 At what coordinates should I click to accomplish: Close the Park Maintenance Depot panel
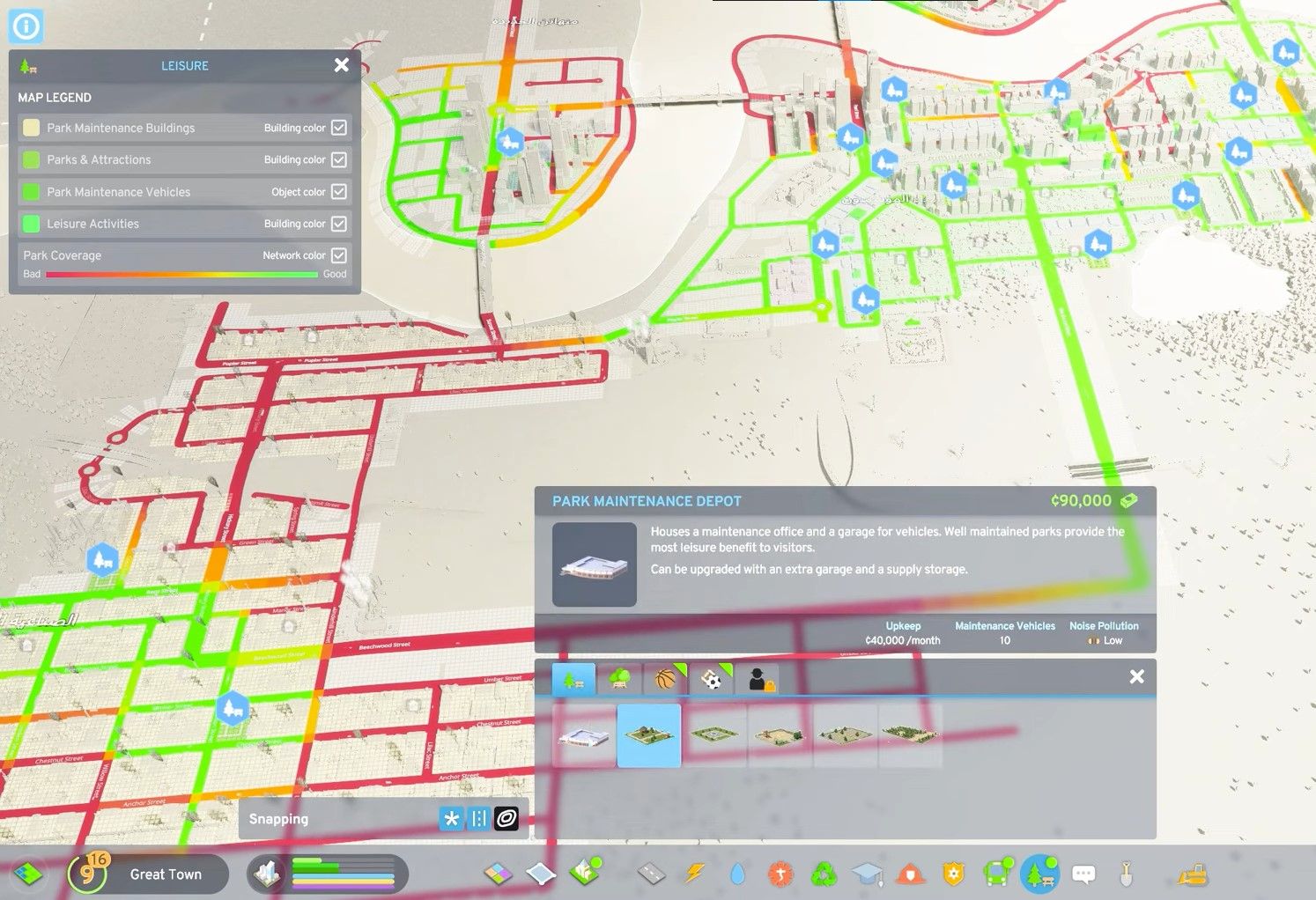pos(1136,676)
